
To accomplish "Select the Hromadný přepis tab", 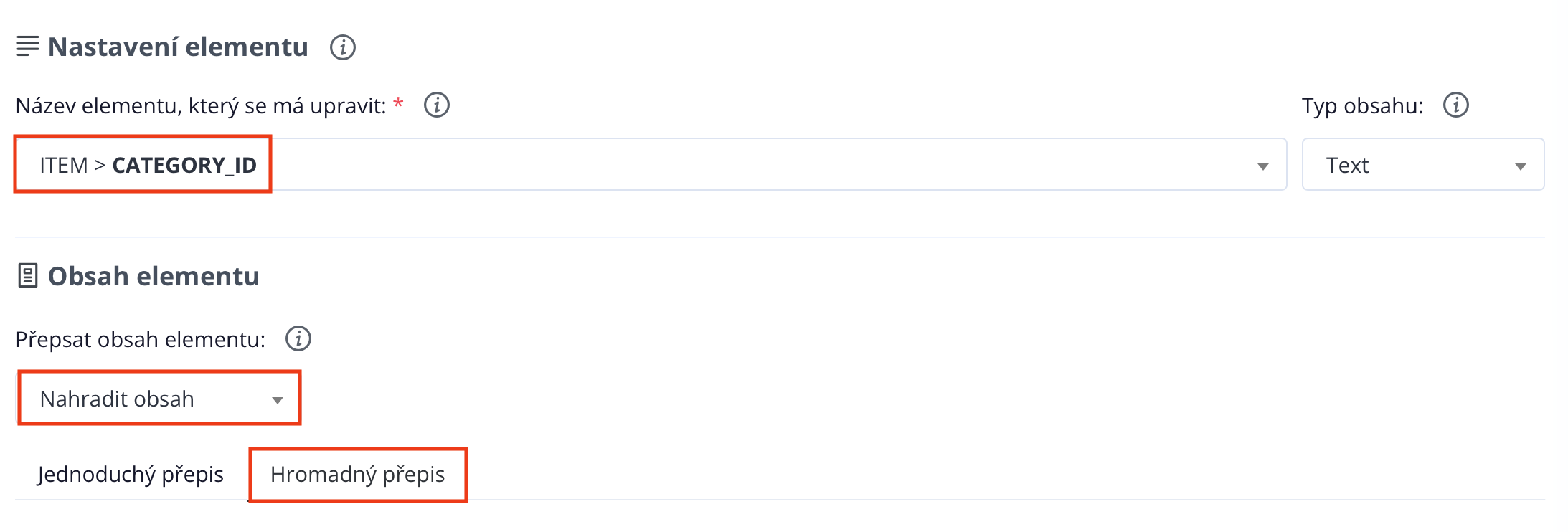I will [x=358, y=474].
